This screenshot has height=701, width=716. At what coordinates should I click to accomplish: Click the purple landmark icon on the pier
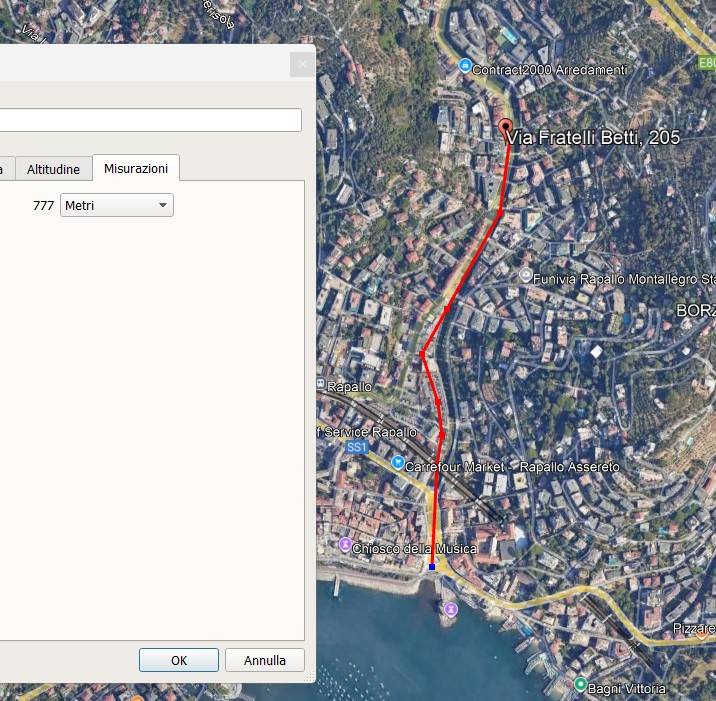451,609
